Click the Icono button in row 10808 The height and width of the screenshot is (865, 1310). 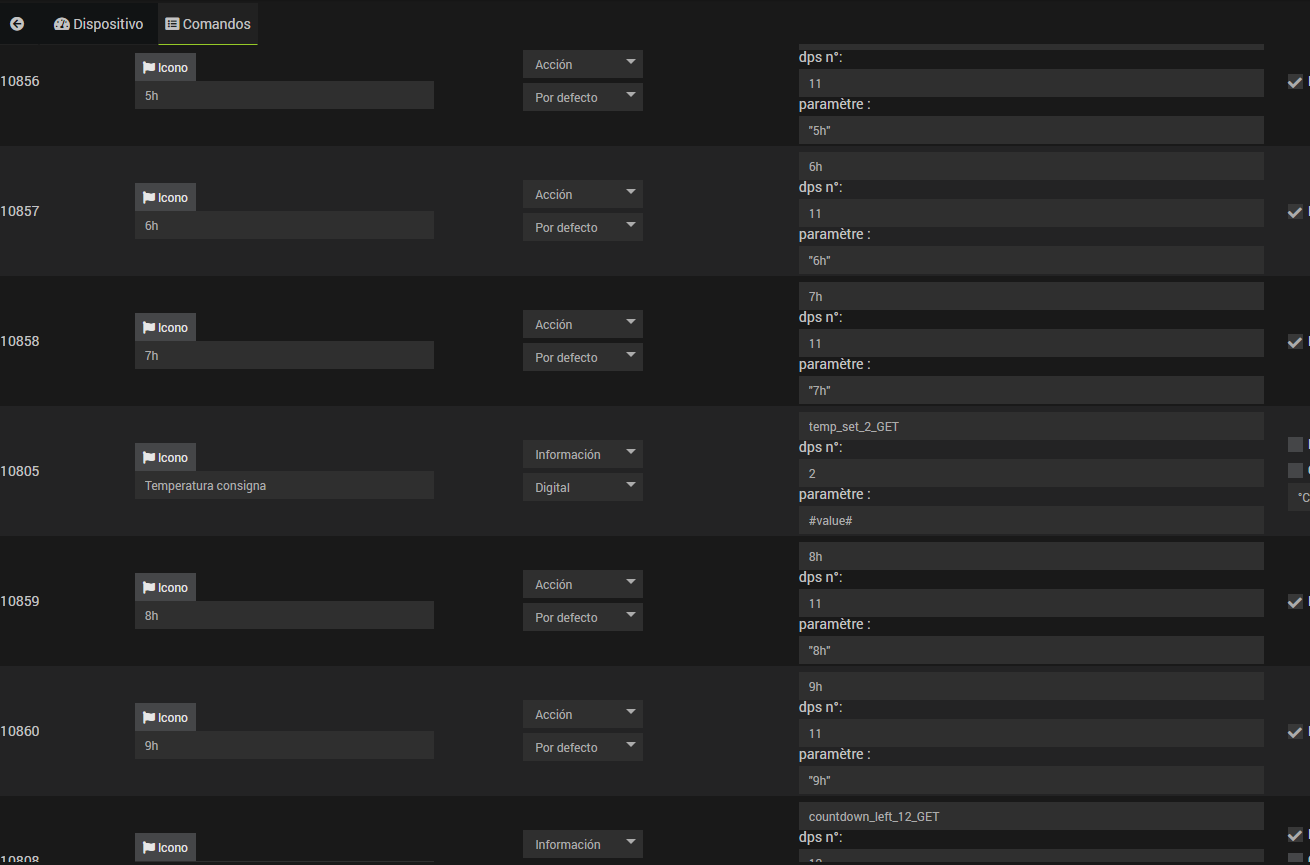point(165,848)
